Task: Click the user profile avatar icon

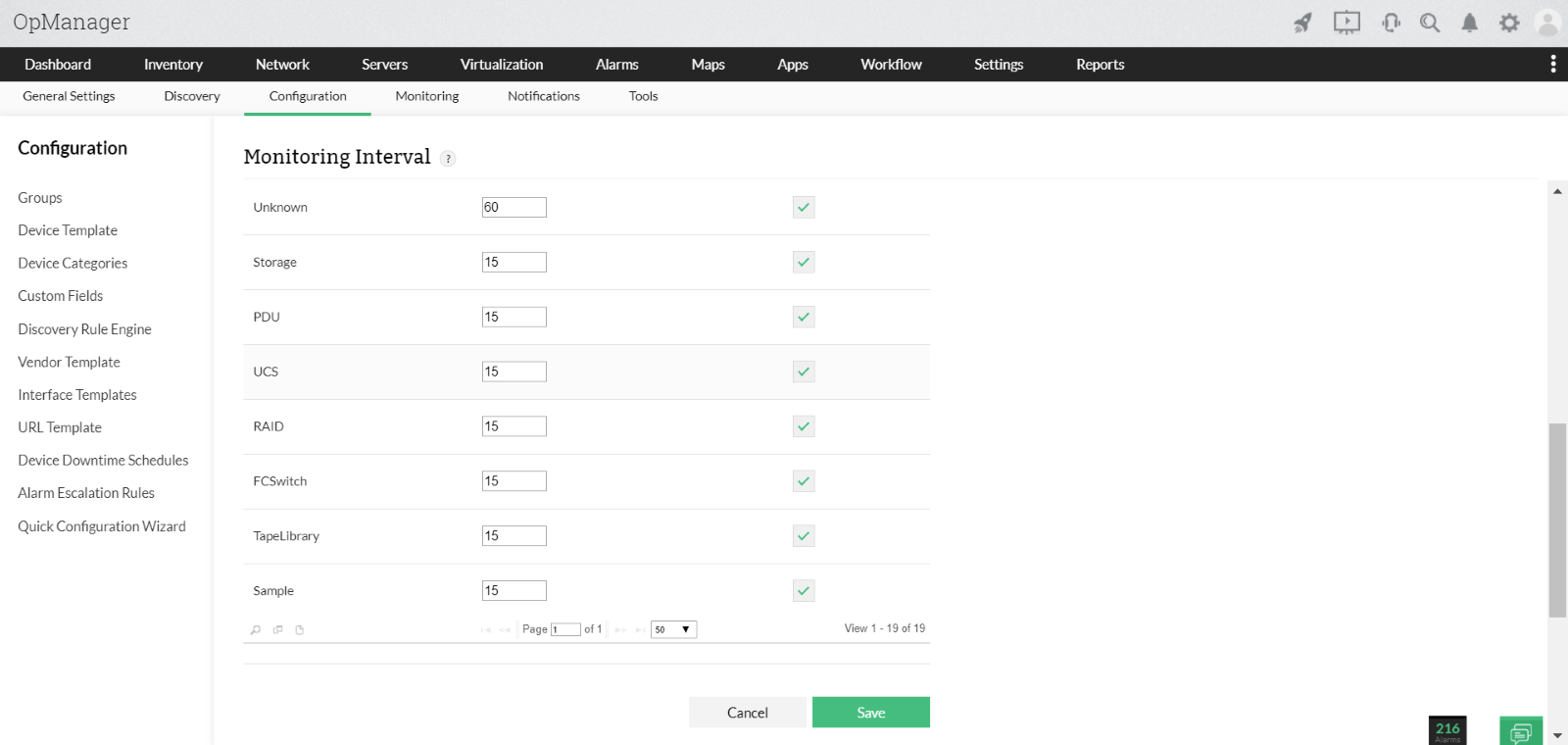Action: pos(1547,23)
